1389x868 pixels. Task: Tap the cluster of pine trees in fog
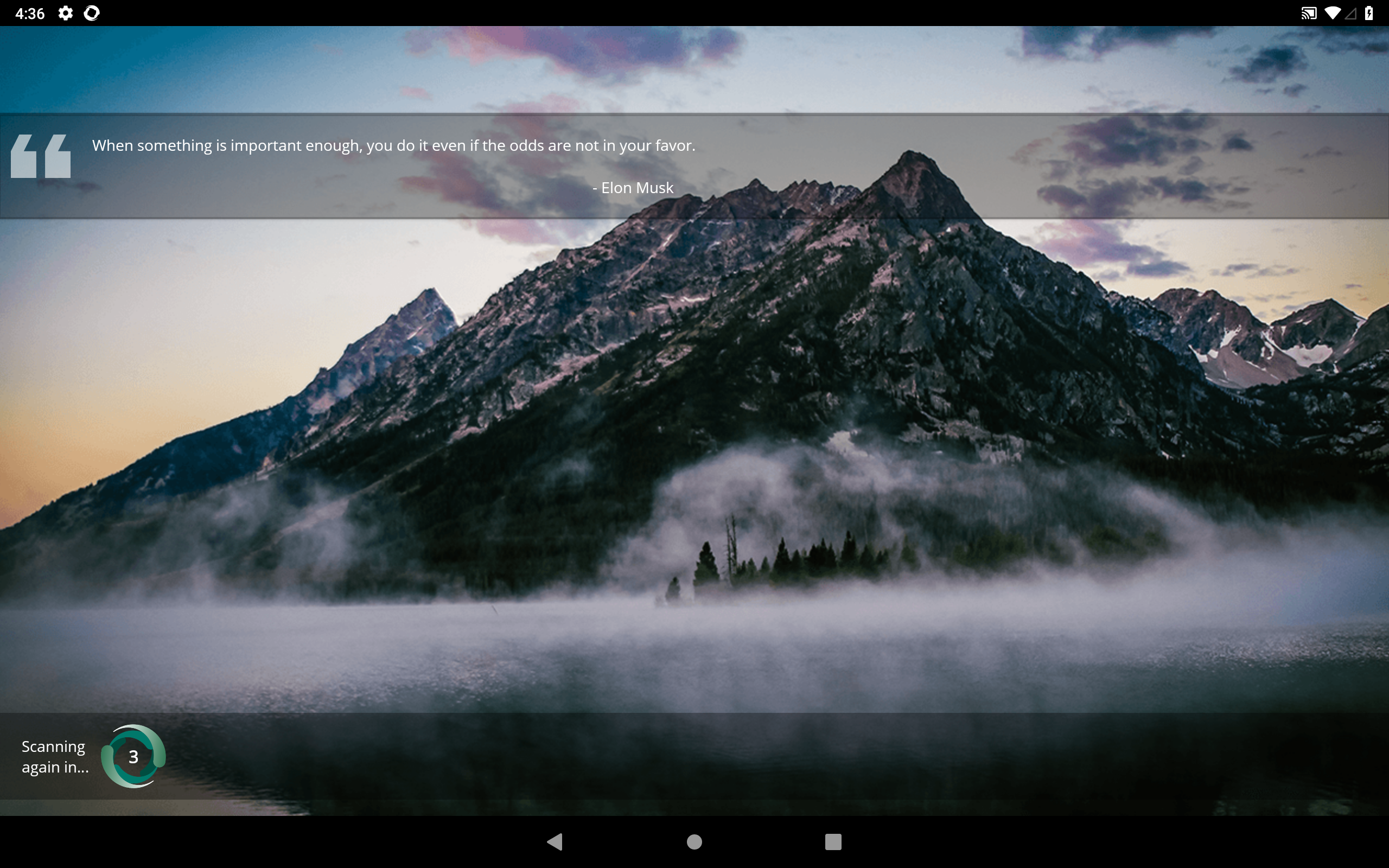tap(804, 557)
